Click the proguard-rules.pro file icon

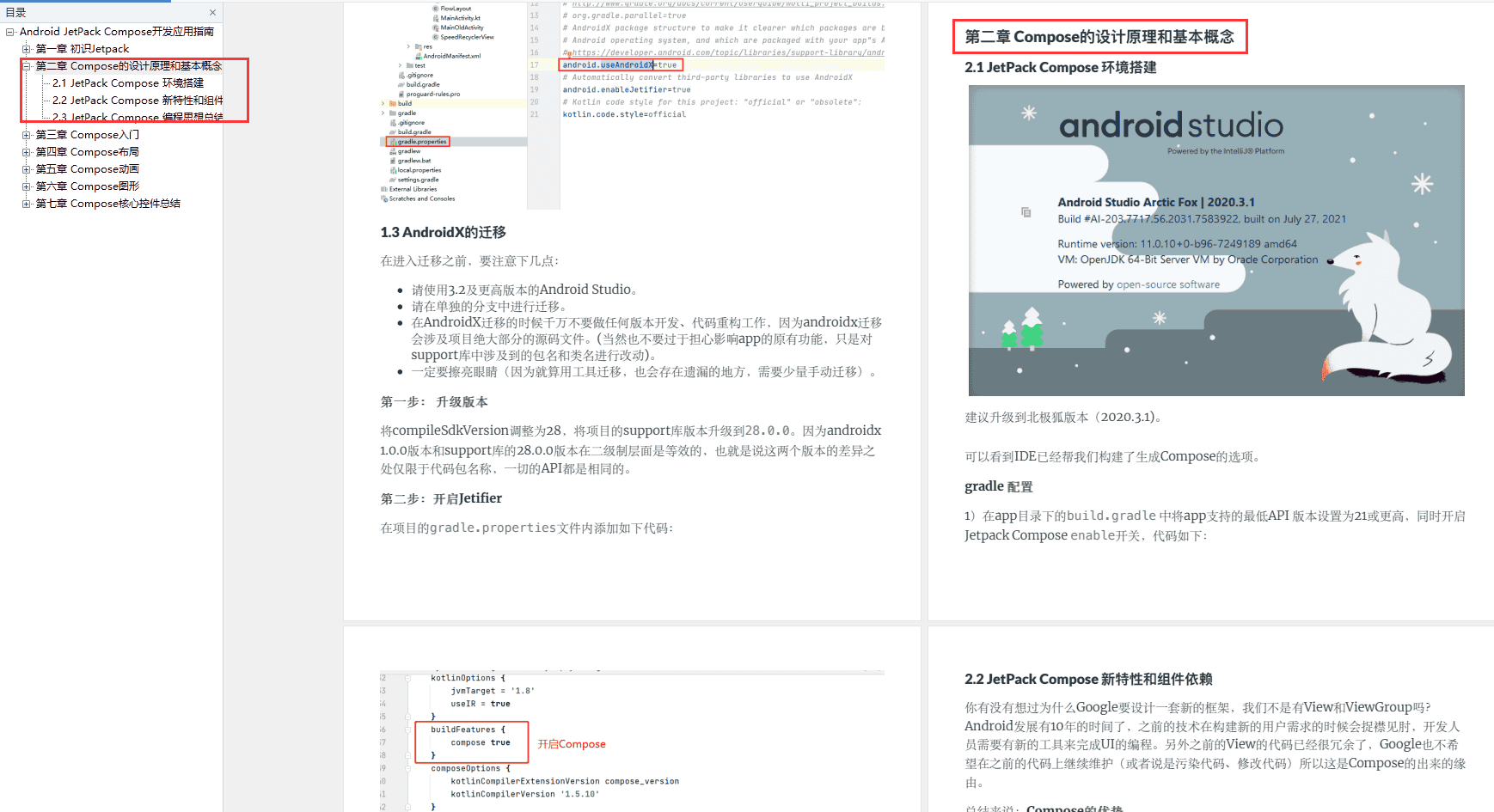[x=401, y=94]
